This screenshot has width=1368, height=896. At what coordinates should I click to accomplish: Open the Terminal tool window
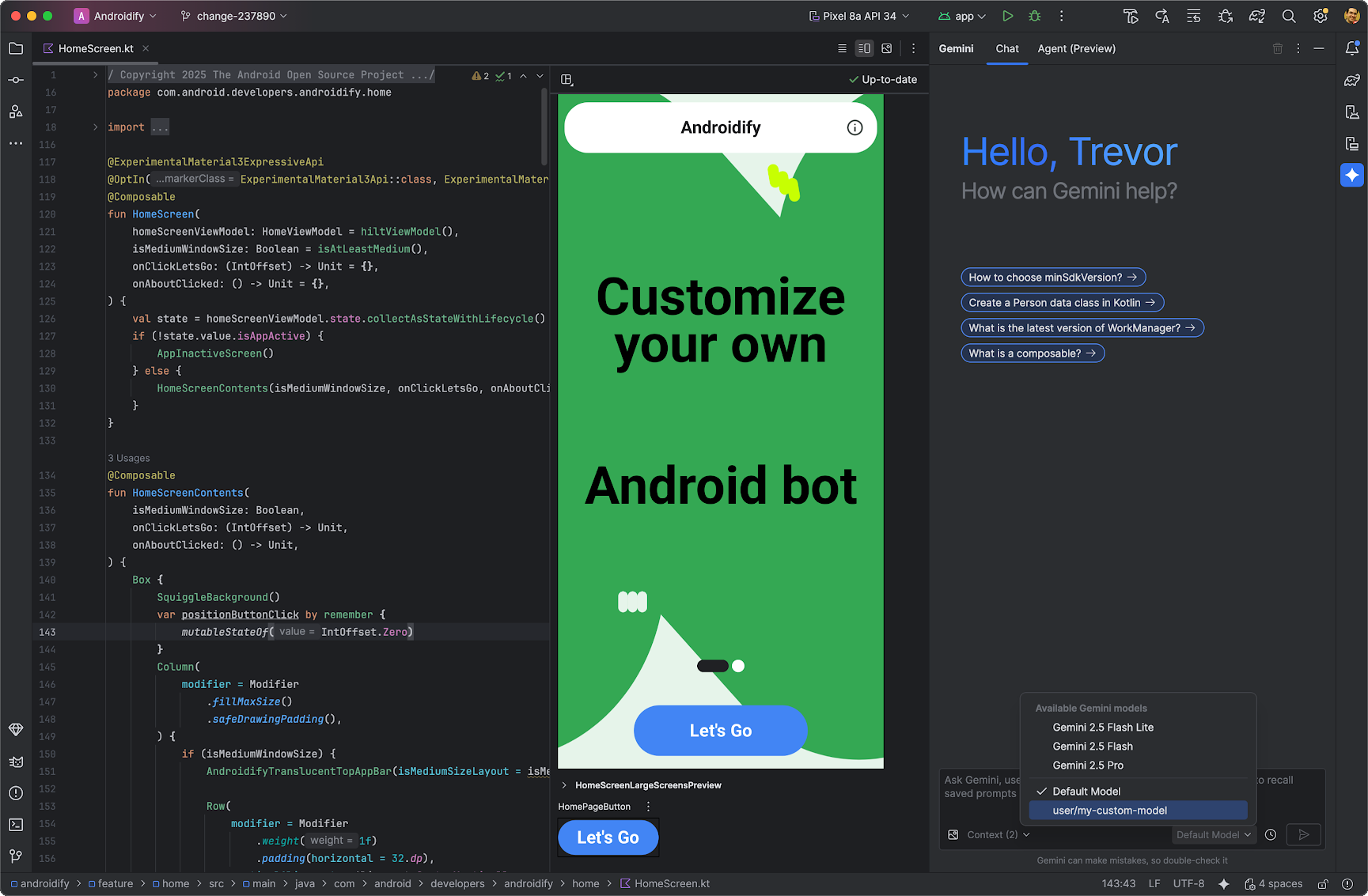[x=16, y=825]
